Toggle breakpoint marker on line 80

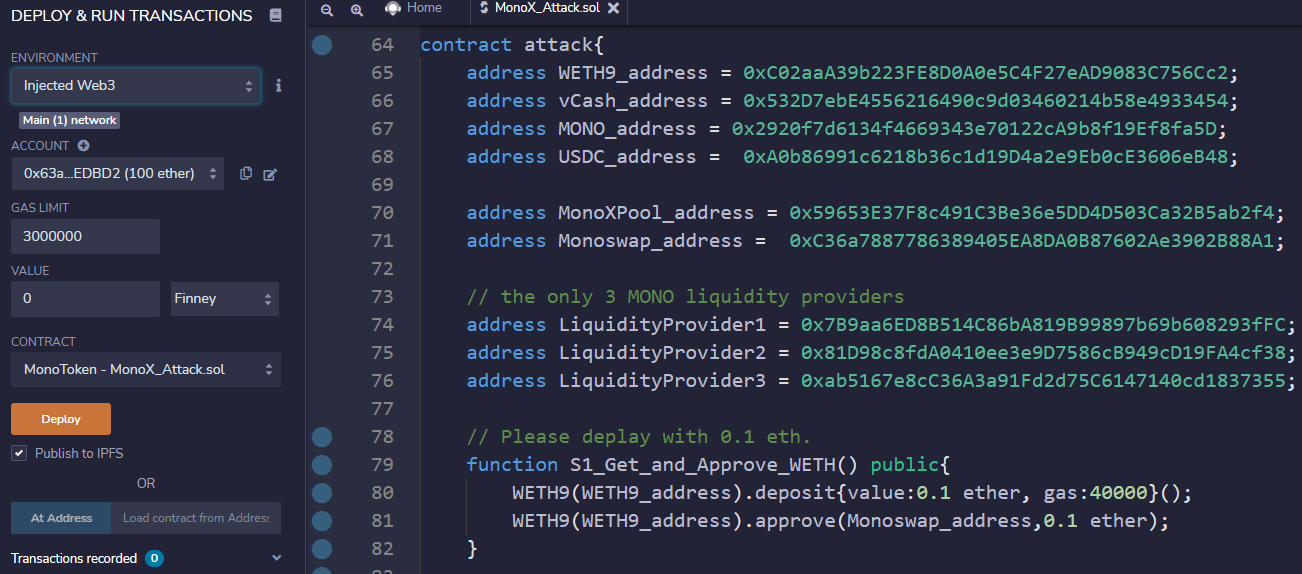click(x=322, y=493)
